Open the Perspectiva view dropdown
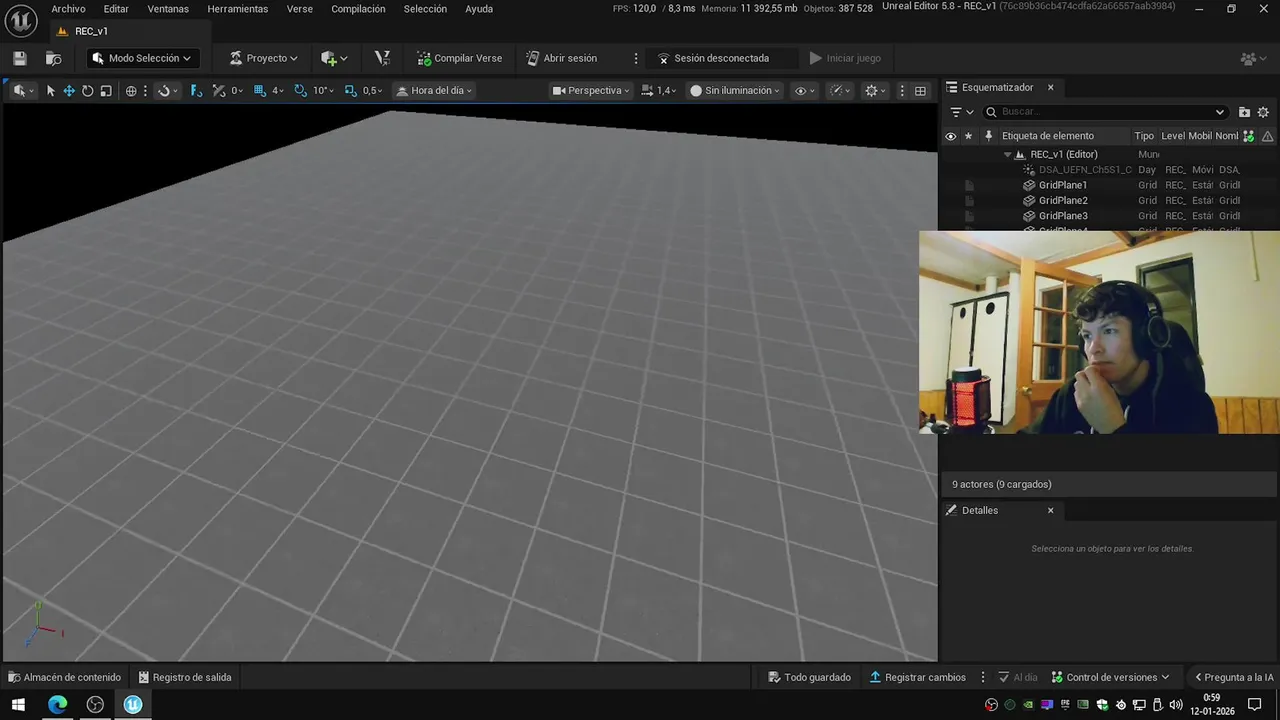Viewport: 1280px width, 720px height. (x=591, y=90)
